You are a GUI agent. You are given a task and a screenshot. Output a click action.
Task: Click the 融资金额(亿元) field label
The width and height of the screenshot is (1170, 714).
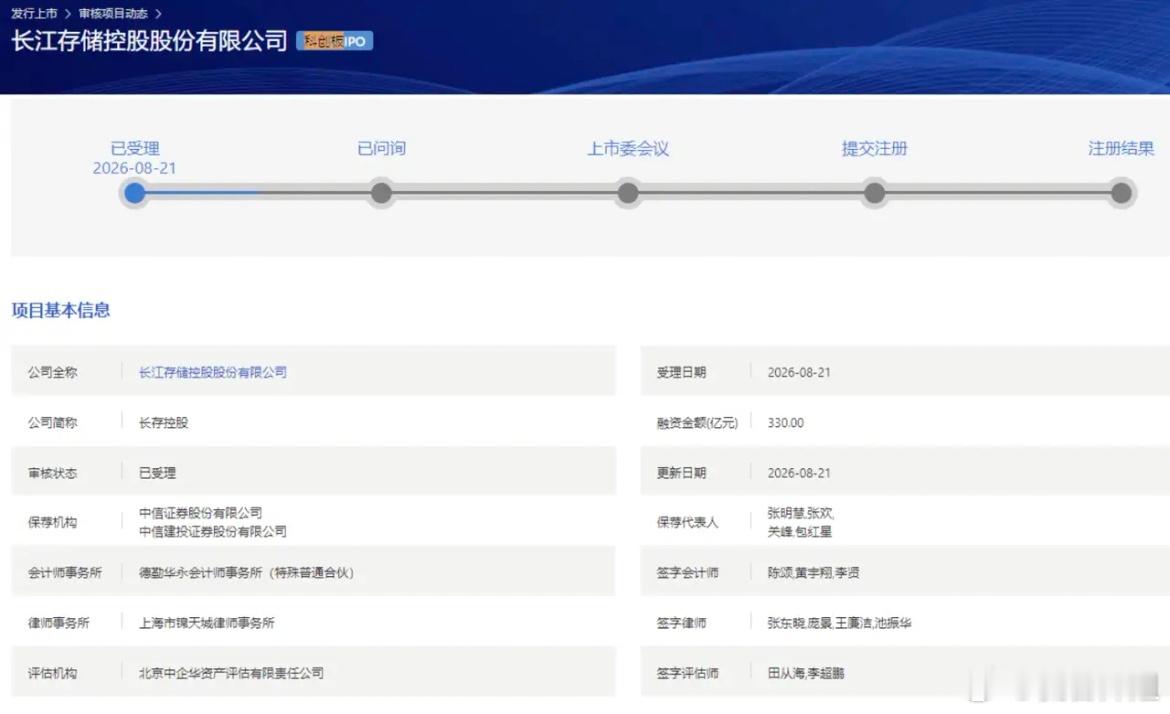(697, 422)
